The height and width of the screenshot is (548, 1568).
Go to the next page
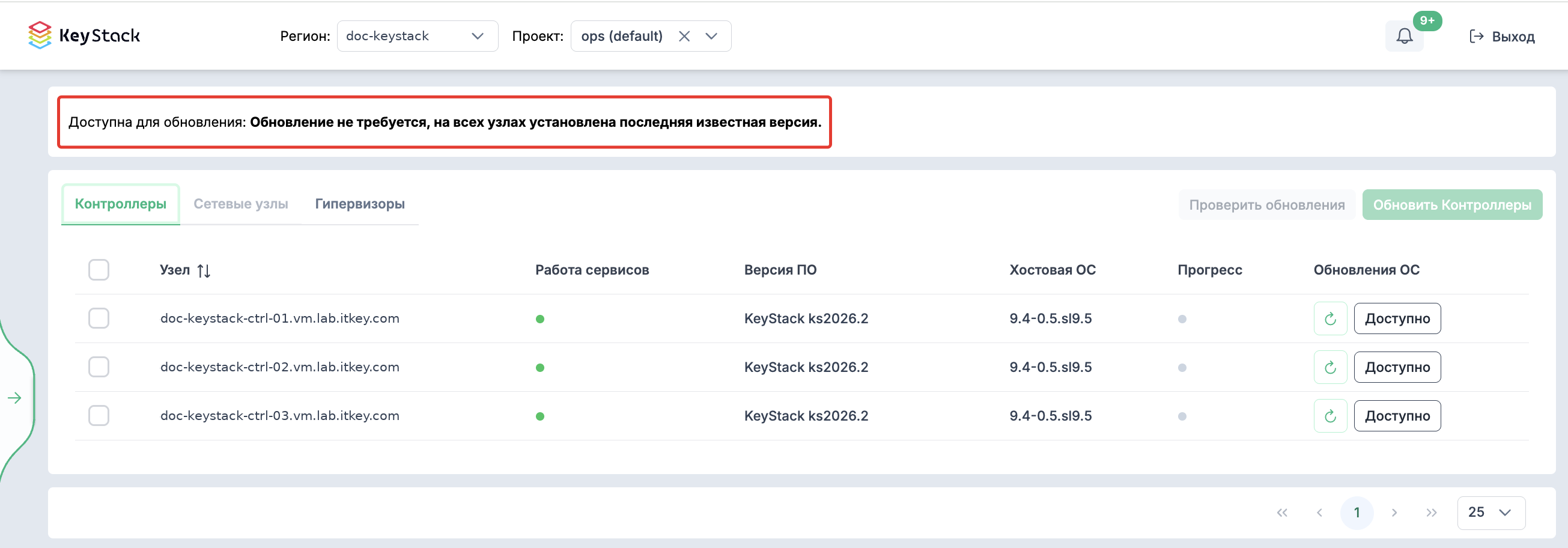point(1394,513)
